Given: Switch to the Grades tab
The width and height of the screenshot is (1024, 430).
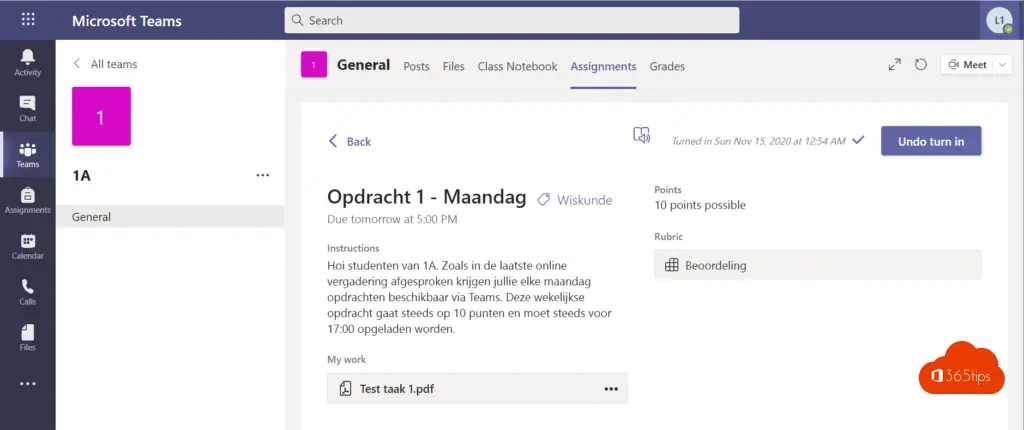Looking at the screenshot, I should (667, 66).
